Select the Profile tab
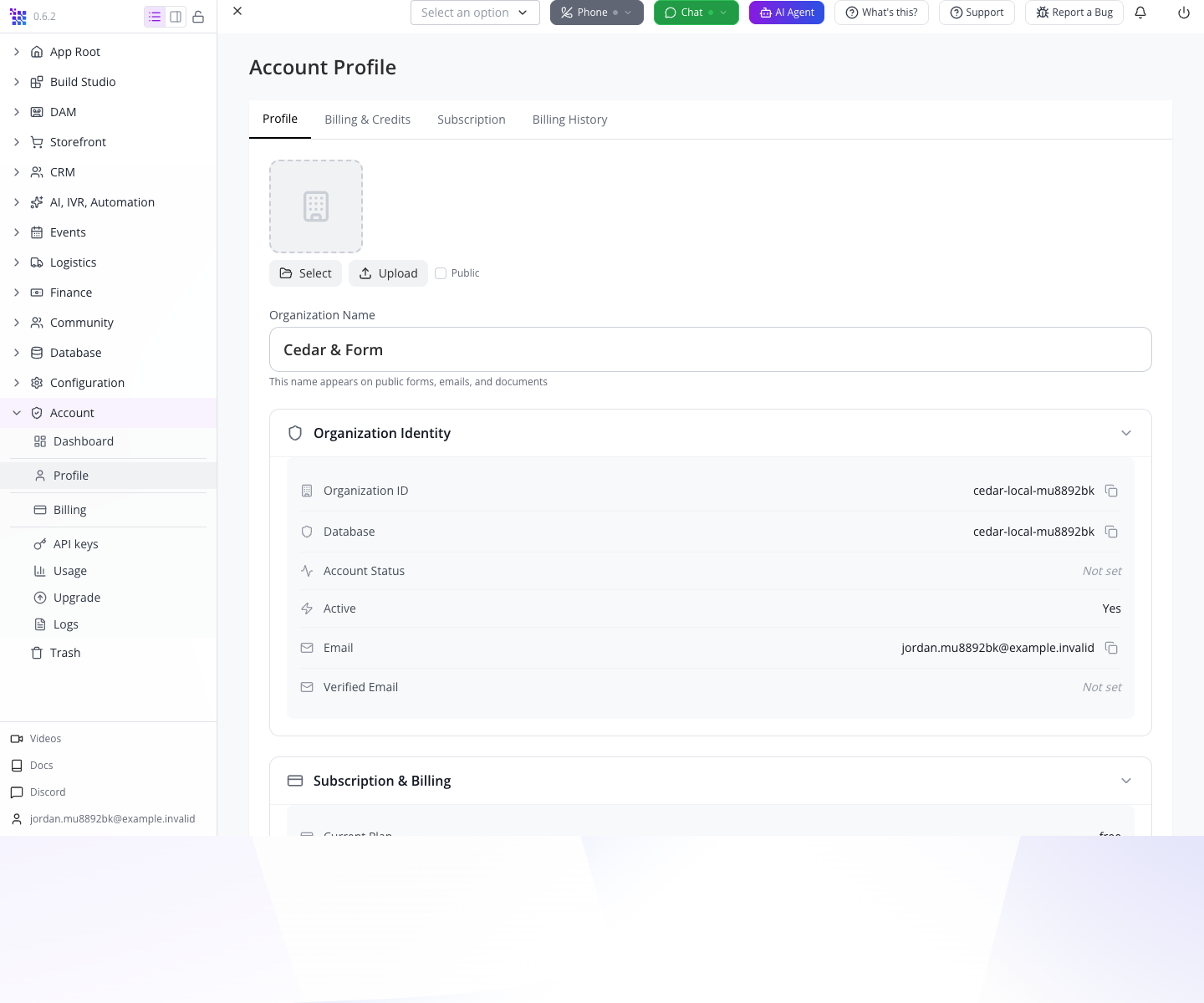Screen dimensions: 1204x1003 click(x=280, y=120)
